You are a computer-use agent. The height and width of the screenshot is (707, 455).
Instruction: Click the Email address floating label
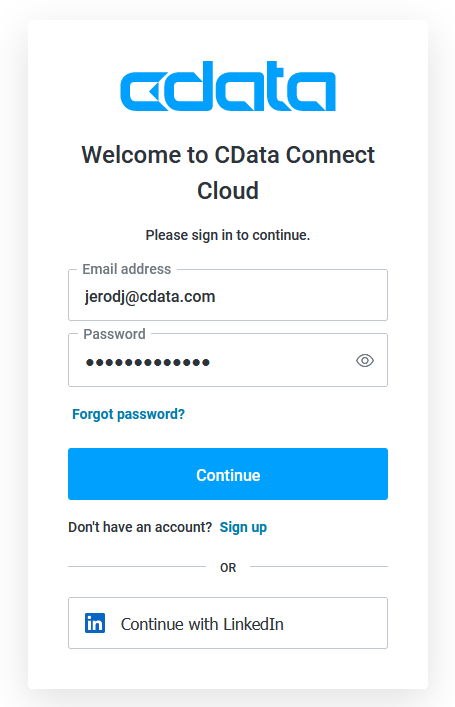pos(127,269)
